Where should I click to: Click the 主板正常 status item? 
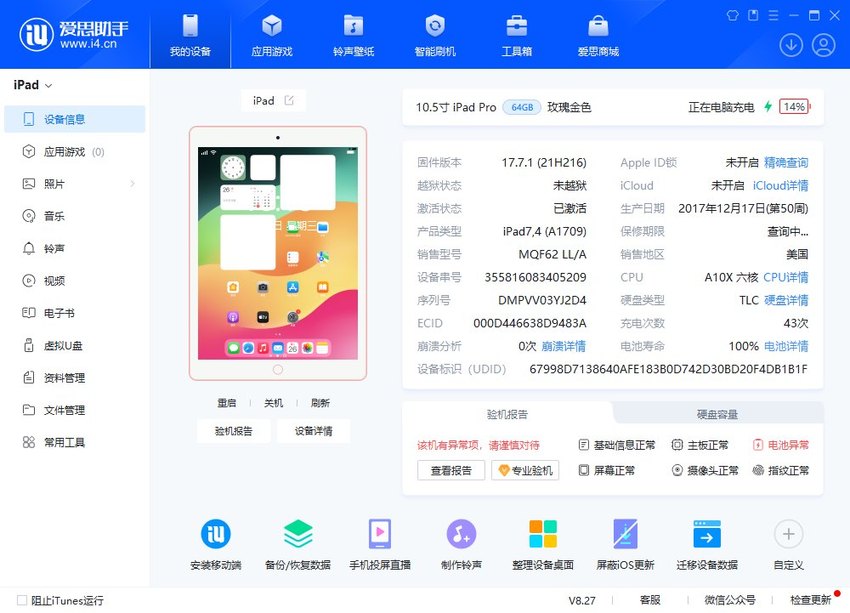point(700,445)
